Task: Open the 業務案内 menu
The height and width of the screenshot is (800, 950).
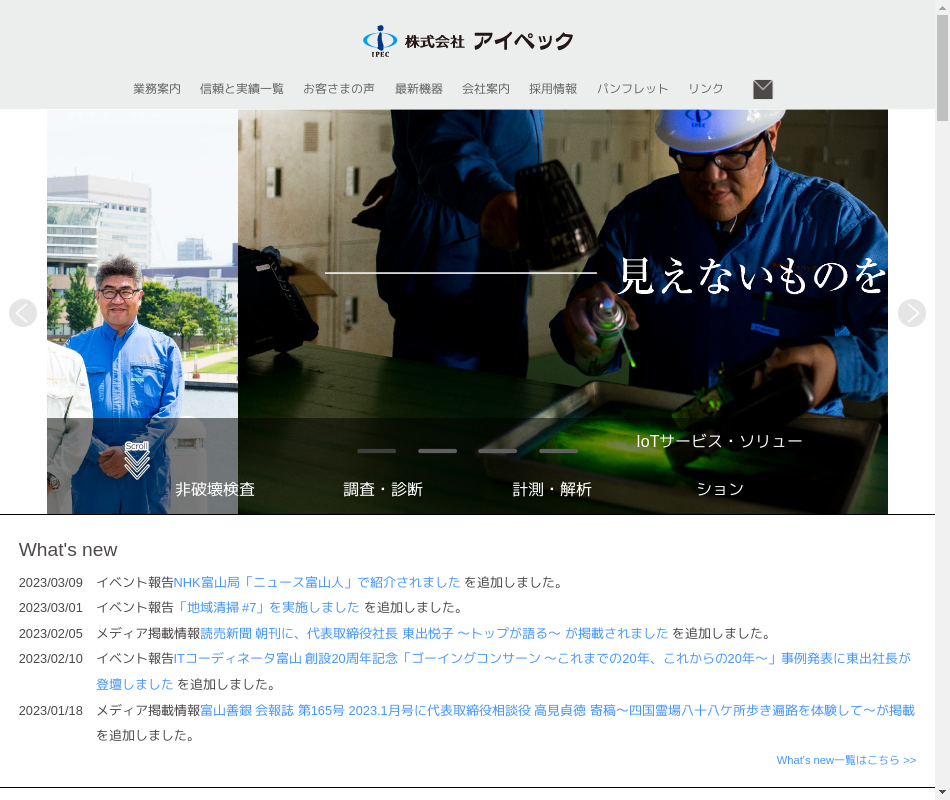Action: click(157, 89)
